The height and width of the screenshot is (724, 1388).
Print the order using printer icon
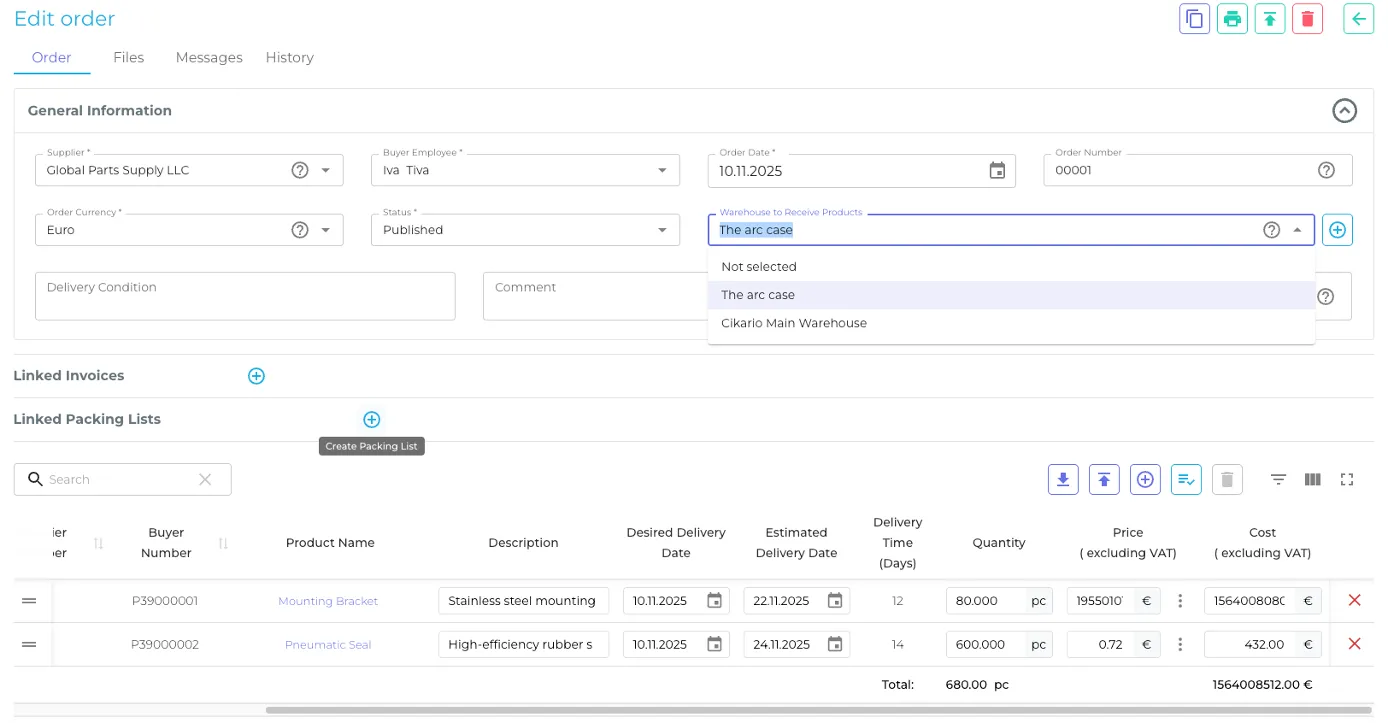1232,19
